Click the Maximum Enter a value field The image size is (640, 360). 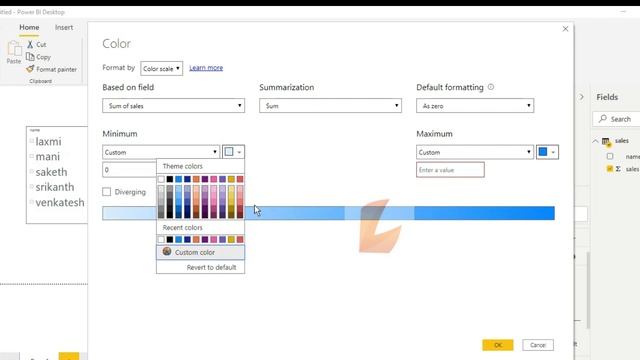click(450, 170)
